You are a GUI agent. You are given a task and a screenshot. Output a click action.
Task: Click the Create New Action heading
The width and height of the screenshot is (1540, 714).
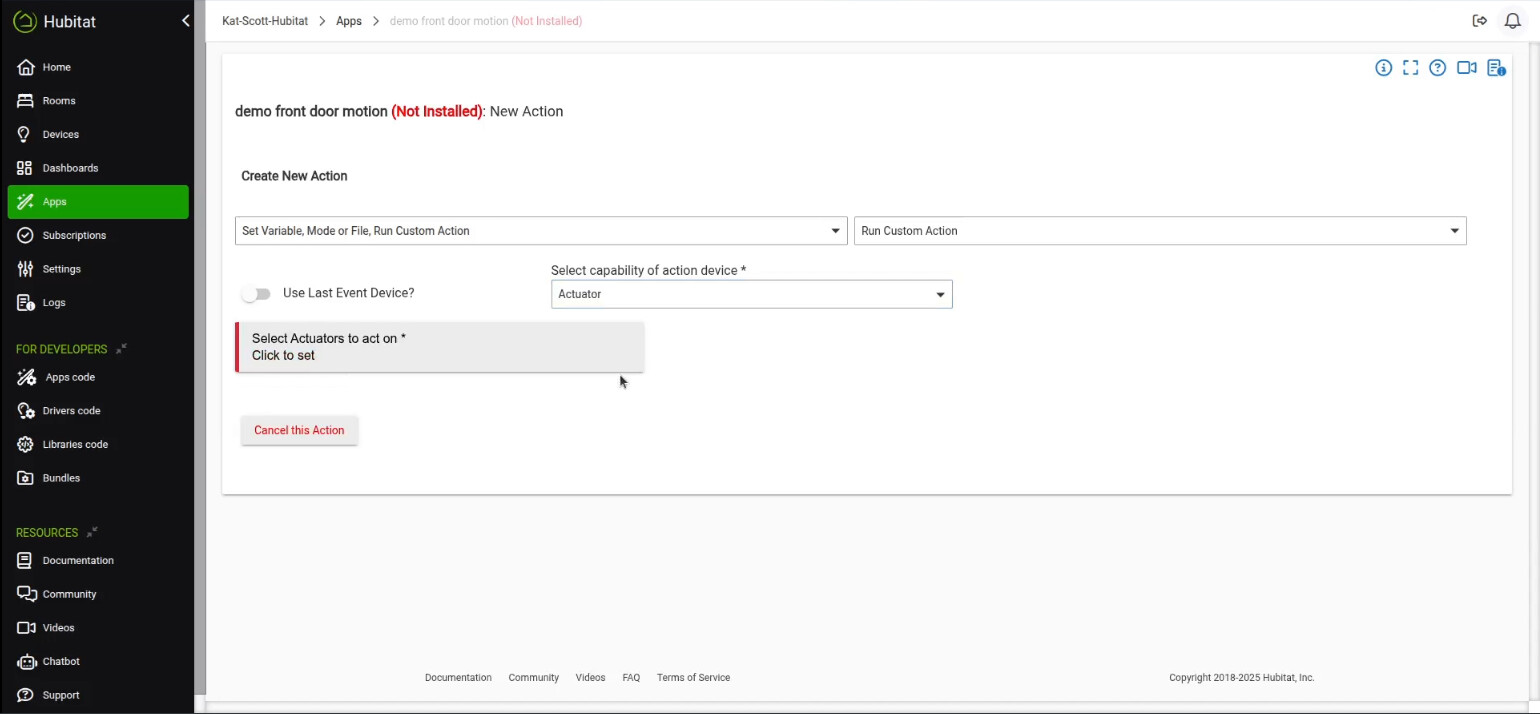tap(294, 176)
